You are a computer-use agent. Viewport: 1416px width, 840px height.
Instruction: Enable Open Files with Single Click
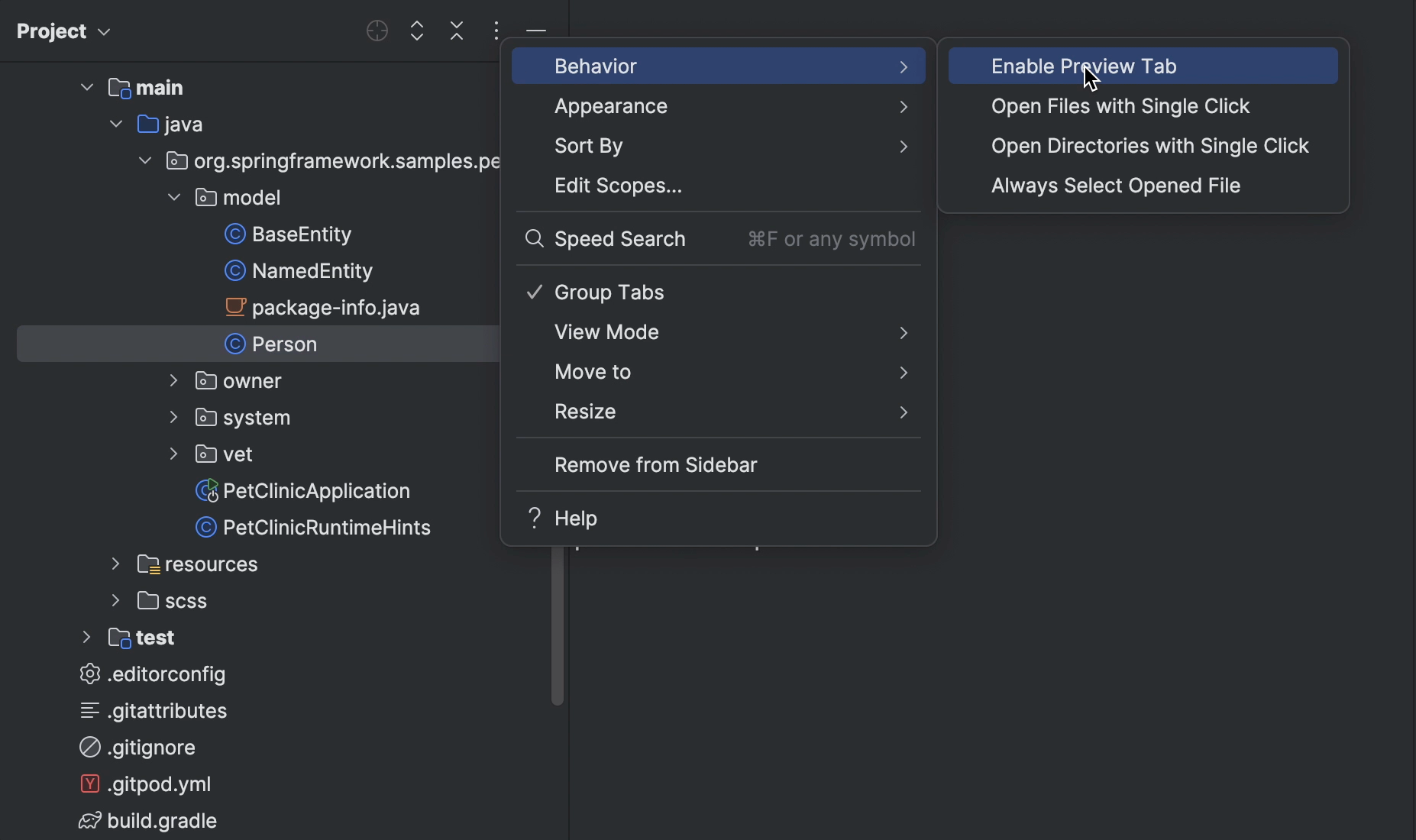pyautogui.click(x=1120, y=106)
